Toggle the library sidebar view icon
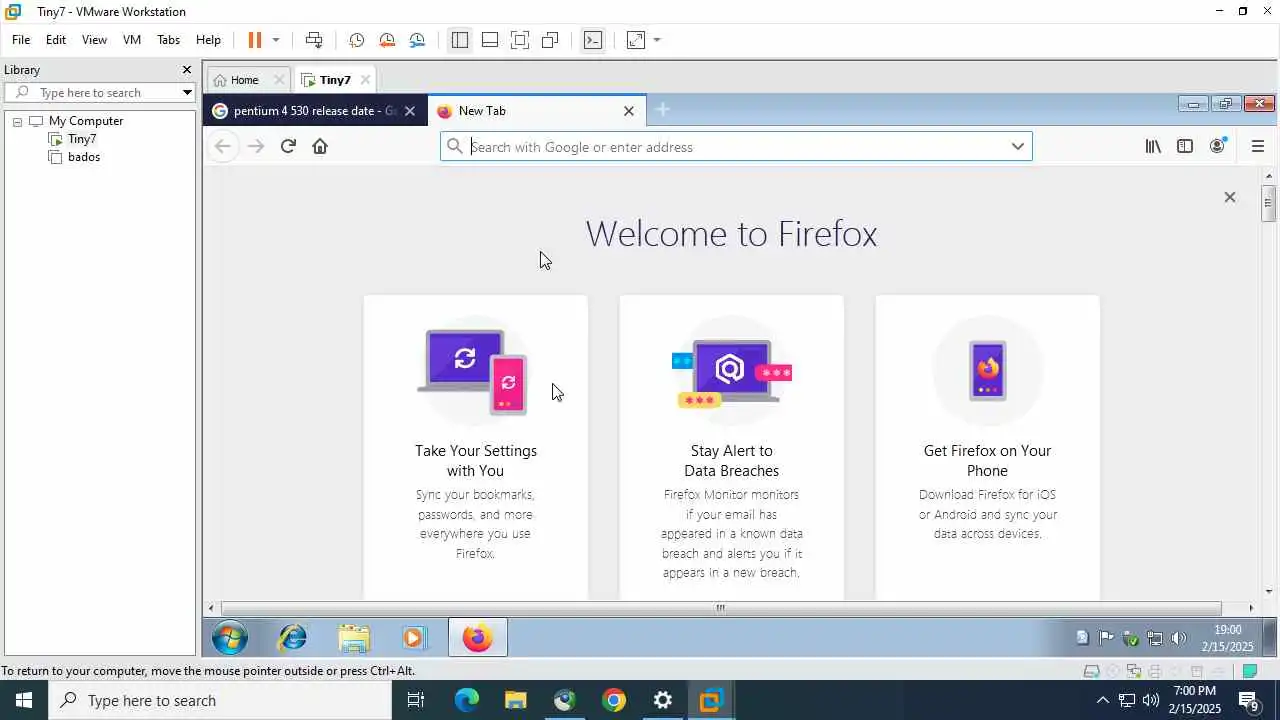The width and height of the screenshot is (1280, 720). pos(460,40)
